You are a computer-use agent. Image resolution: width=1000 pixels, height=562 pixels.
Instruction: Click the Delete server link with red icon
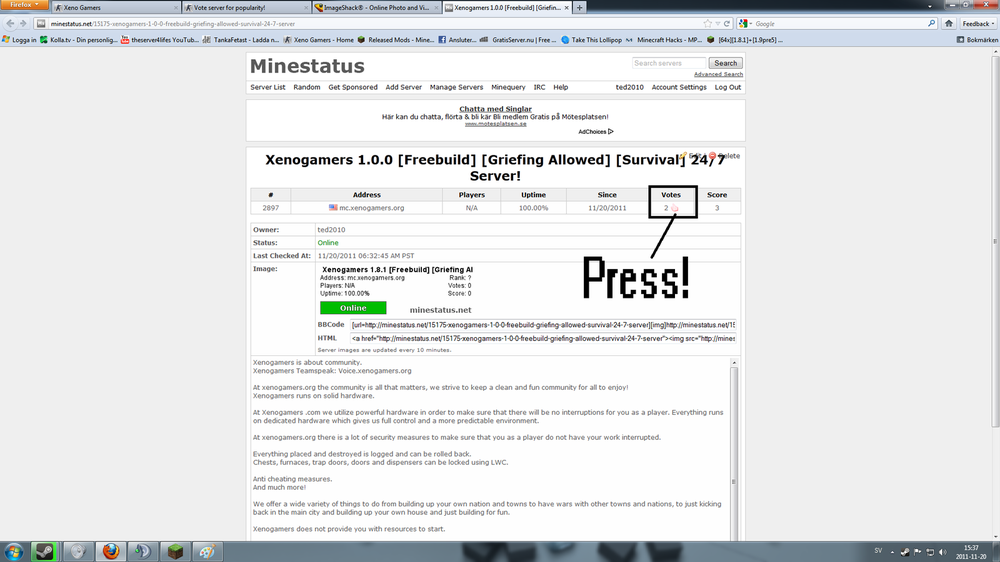[x=724, y=156]
